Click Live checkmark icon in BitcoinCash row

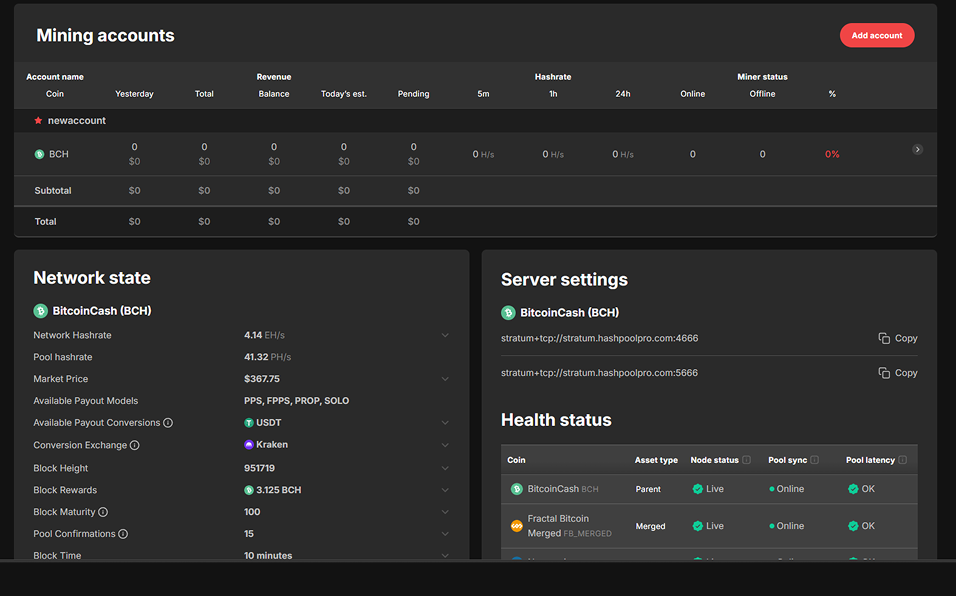[697, 489]
